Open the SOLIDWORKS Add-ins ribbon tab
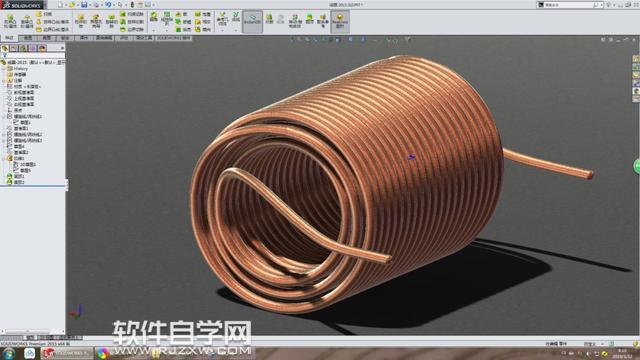Image resolution: width=640 pixels, height=360 pixels. click(x=173, y=38)
